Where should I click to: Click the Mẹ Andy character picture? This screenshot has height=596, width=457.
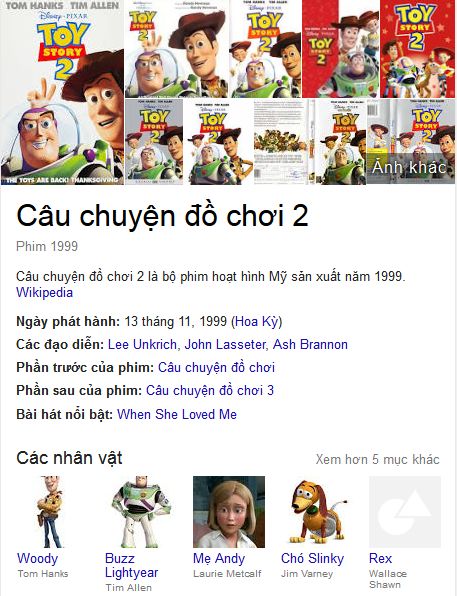pyautogui.click(x=229, y=512)
